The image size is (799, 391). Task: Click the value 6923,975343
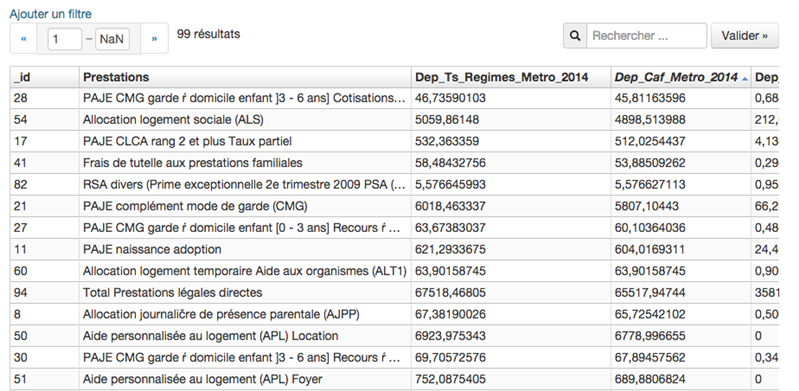[x=450, y=336]
